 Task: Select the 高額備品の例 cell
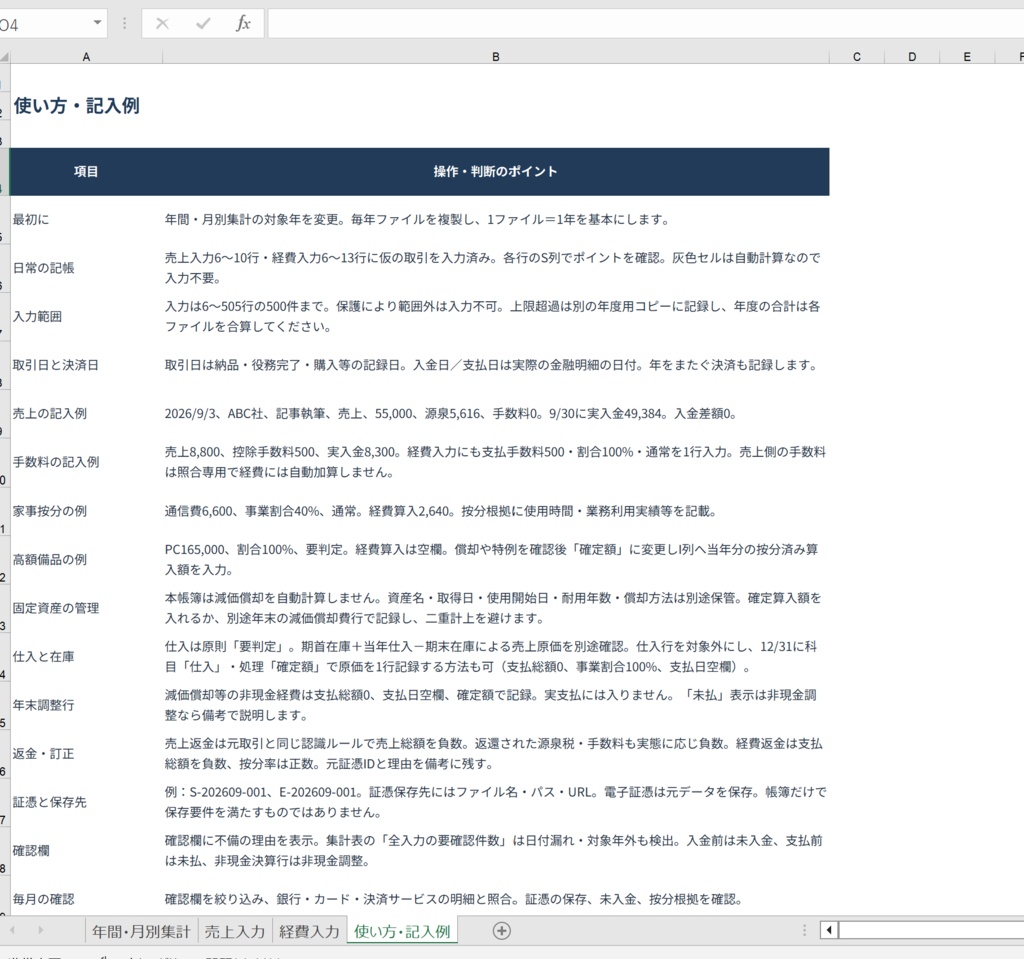point(86,559)
